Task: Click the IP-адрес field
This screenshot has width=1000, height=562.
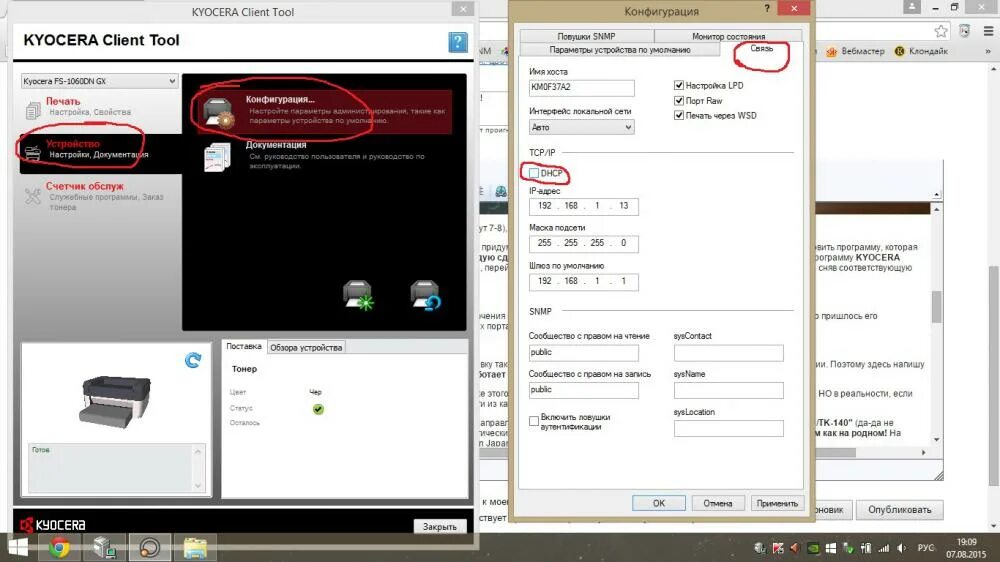Action: [x=584, y=206]
